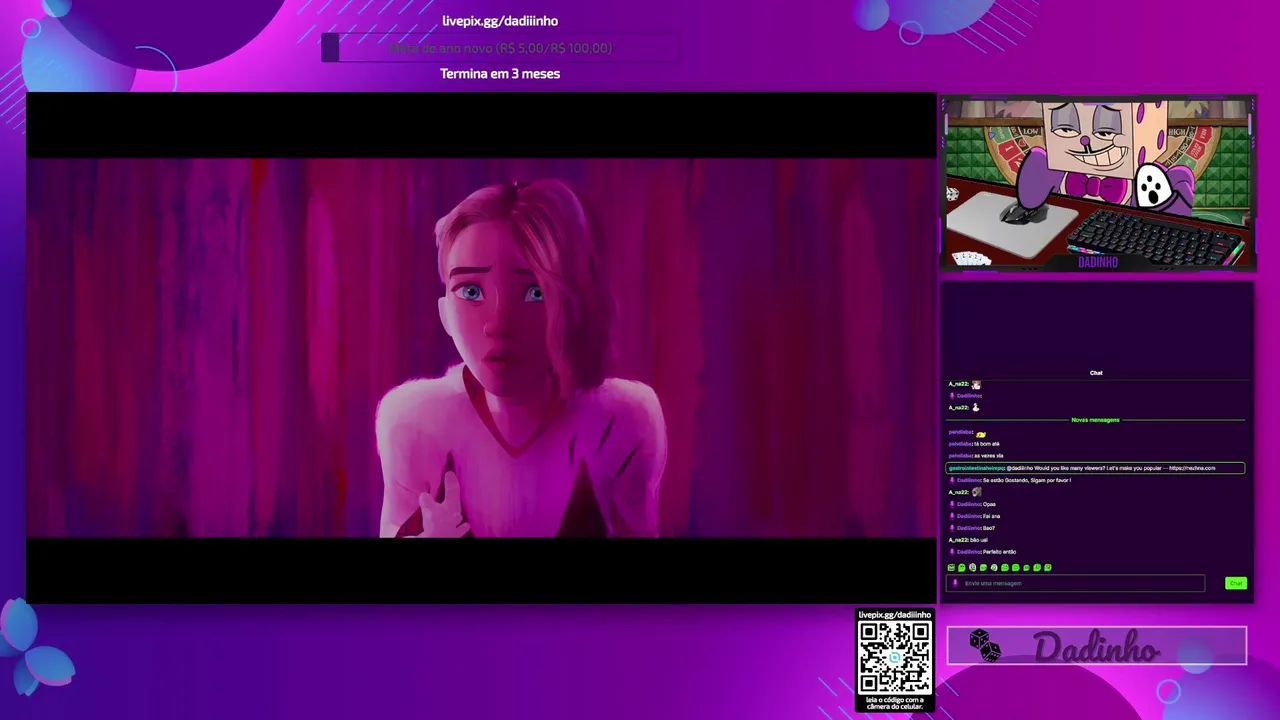
Task: Click username gastrointestinalwimpq in chat
Action: tap(976, 468)
